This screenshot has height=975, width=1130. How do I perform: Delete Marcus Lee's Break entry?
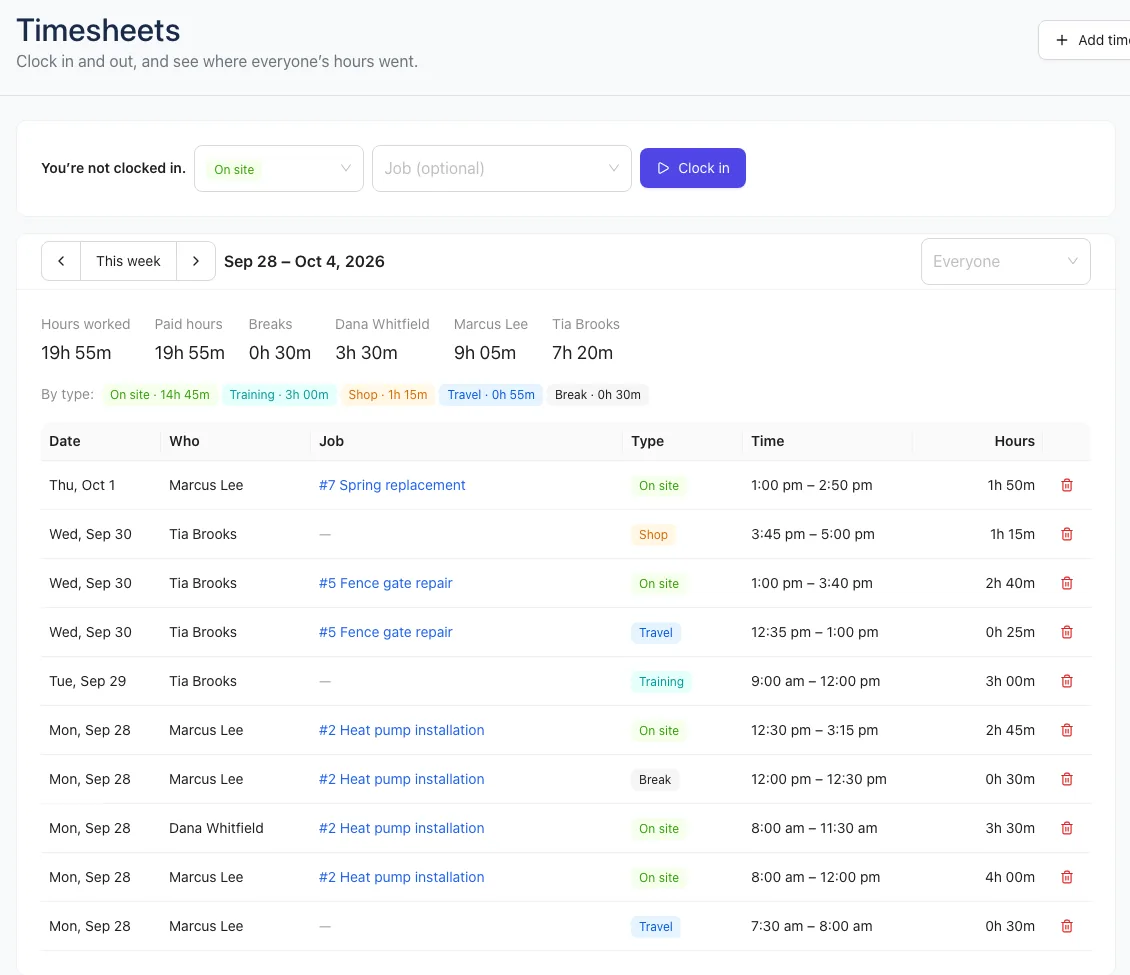coord(1067,779)
